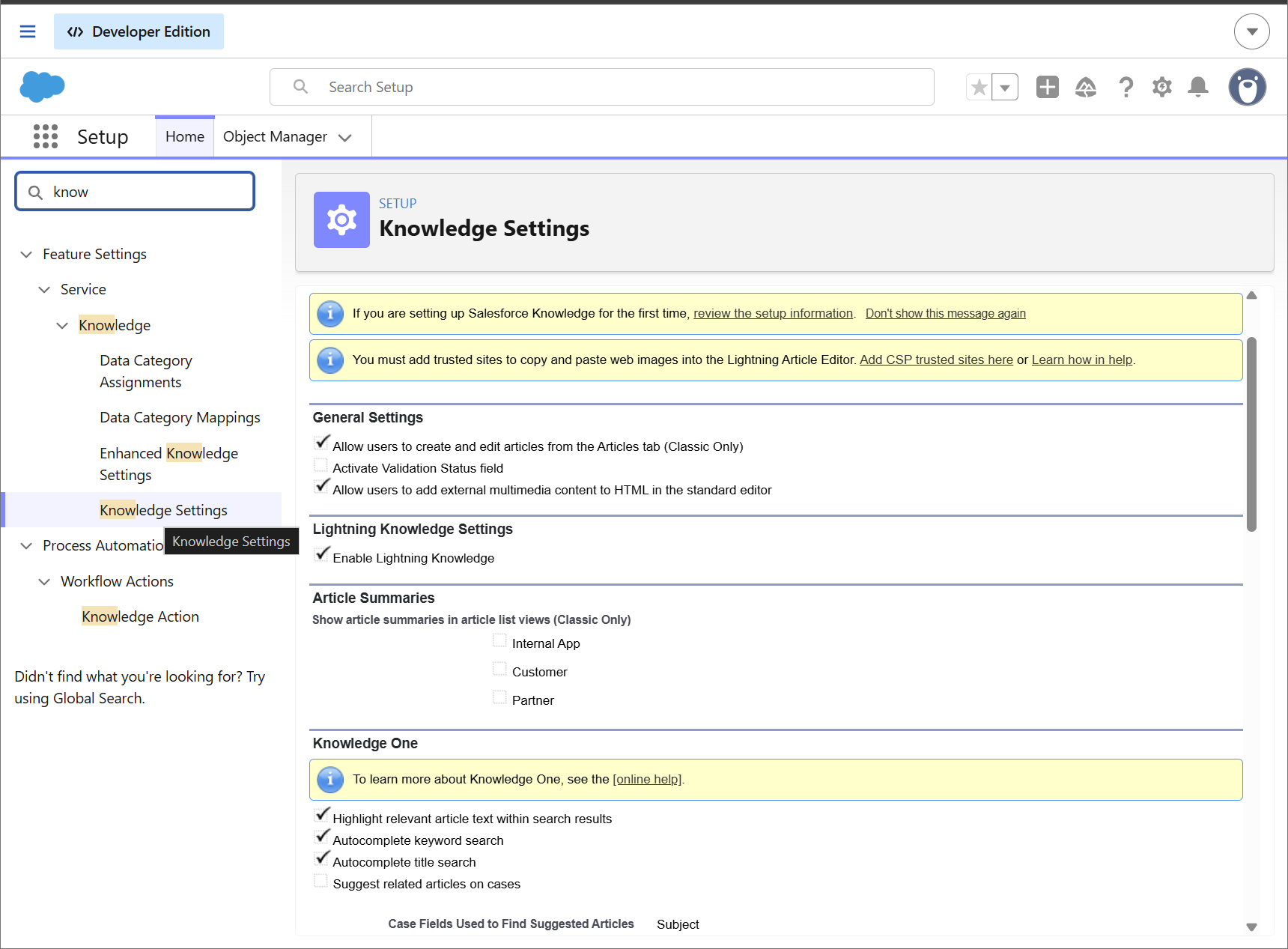
Task: Collapse the Knowledge tree node
Action: pos(62,325)
